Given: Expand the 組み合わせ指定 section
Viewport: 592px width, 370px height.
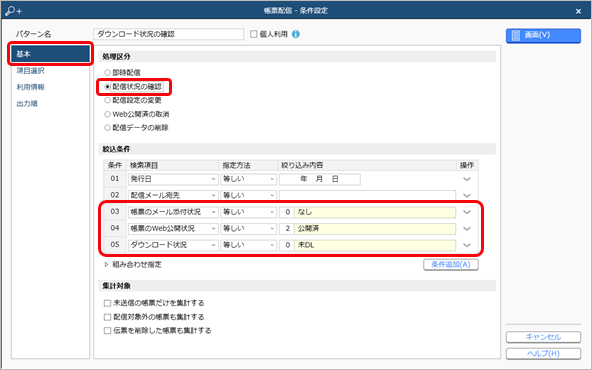Looking at the screenshot, I should pos(106,265).
